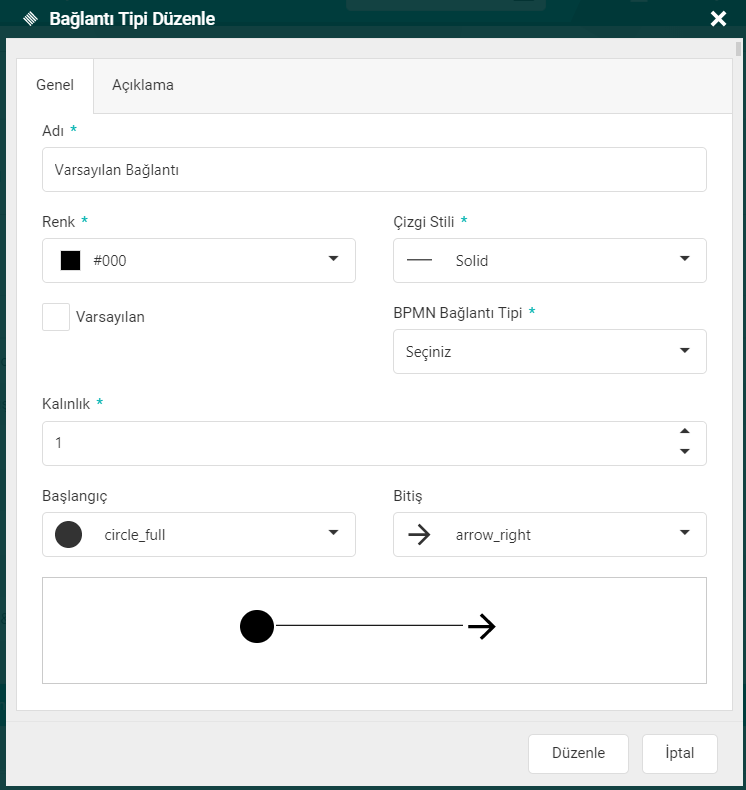Close the Bağlantı Tipi Düzenle dialog
The height and width of the screenshot is (790, 746).
click(x=717, y=18)
